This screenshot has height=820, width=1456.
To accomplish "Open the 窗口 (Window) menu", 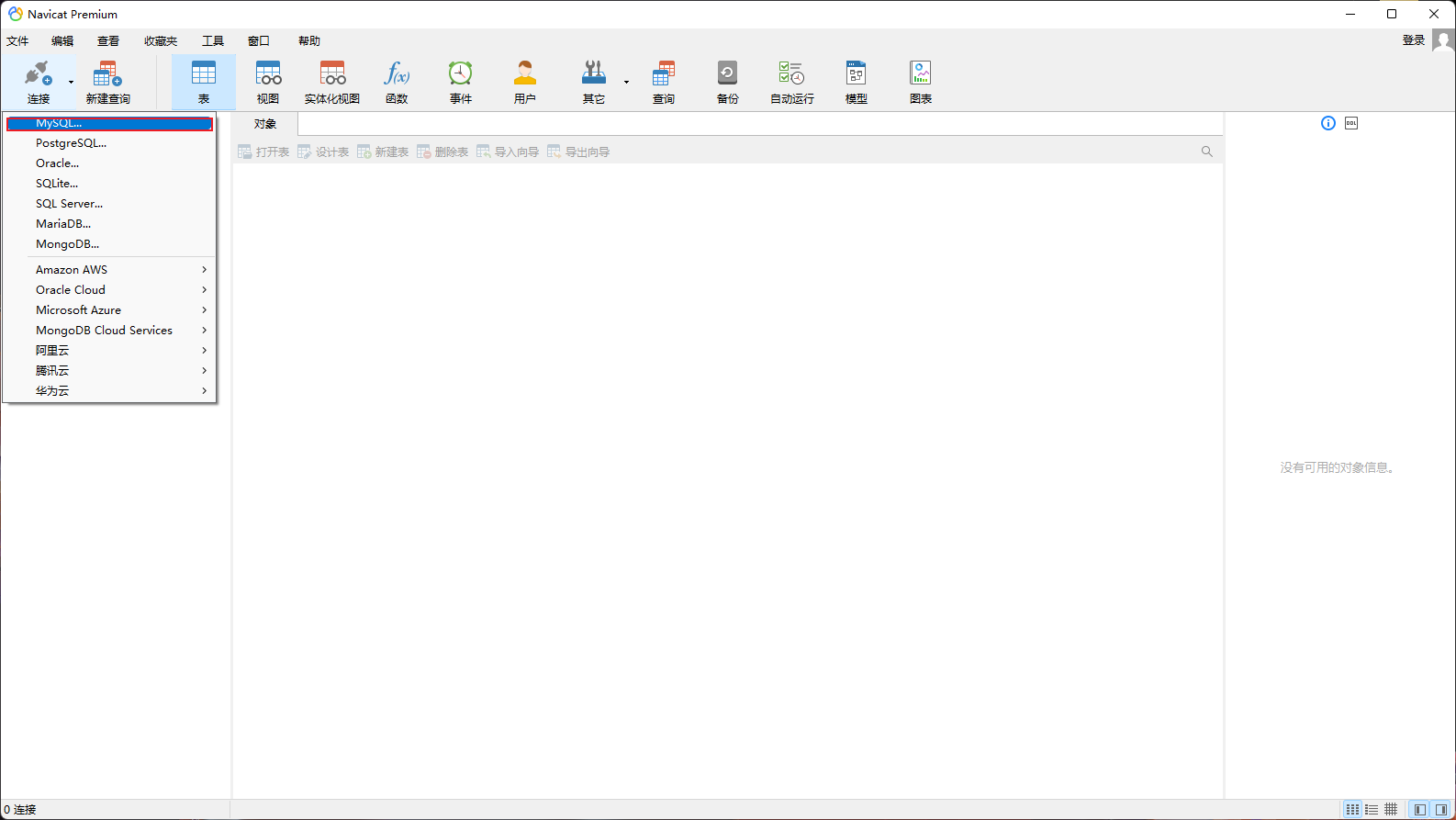I will pos(259,41).
